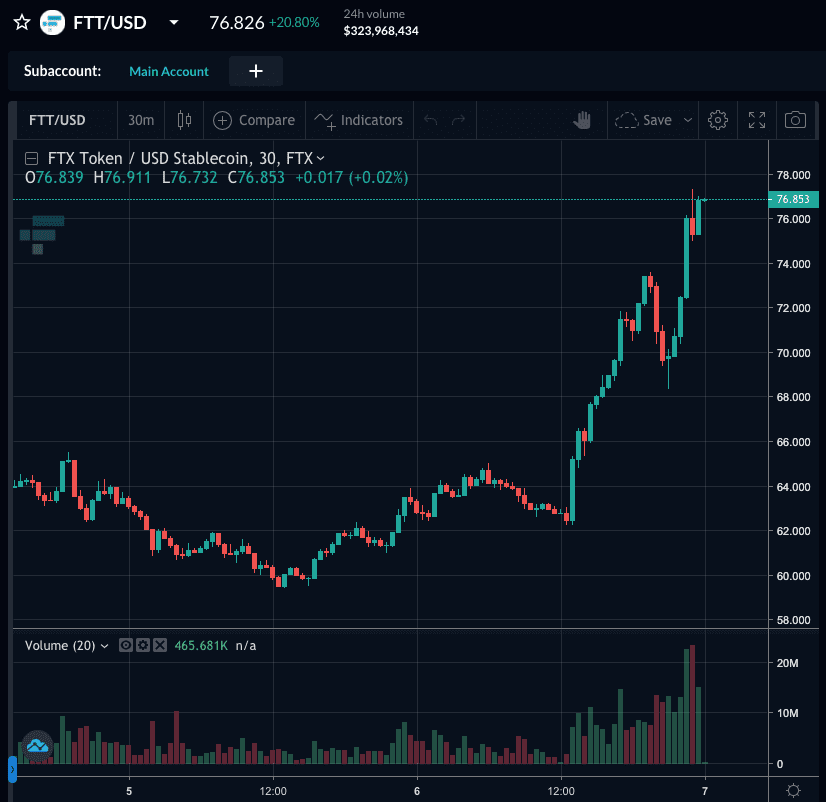Viewport: 826px width, 802px height.
Task: Click the low value L76.732
Action: click(x=190, y=178)
